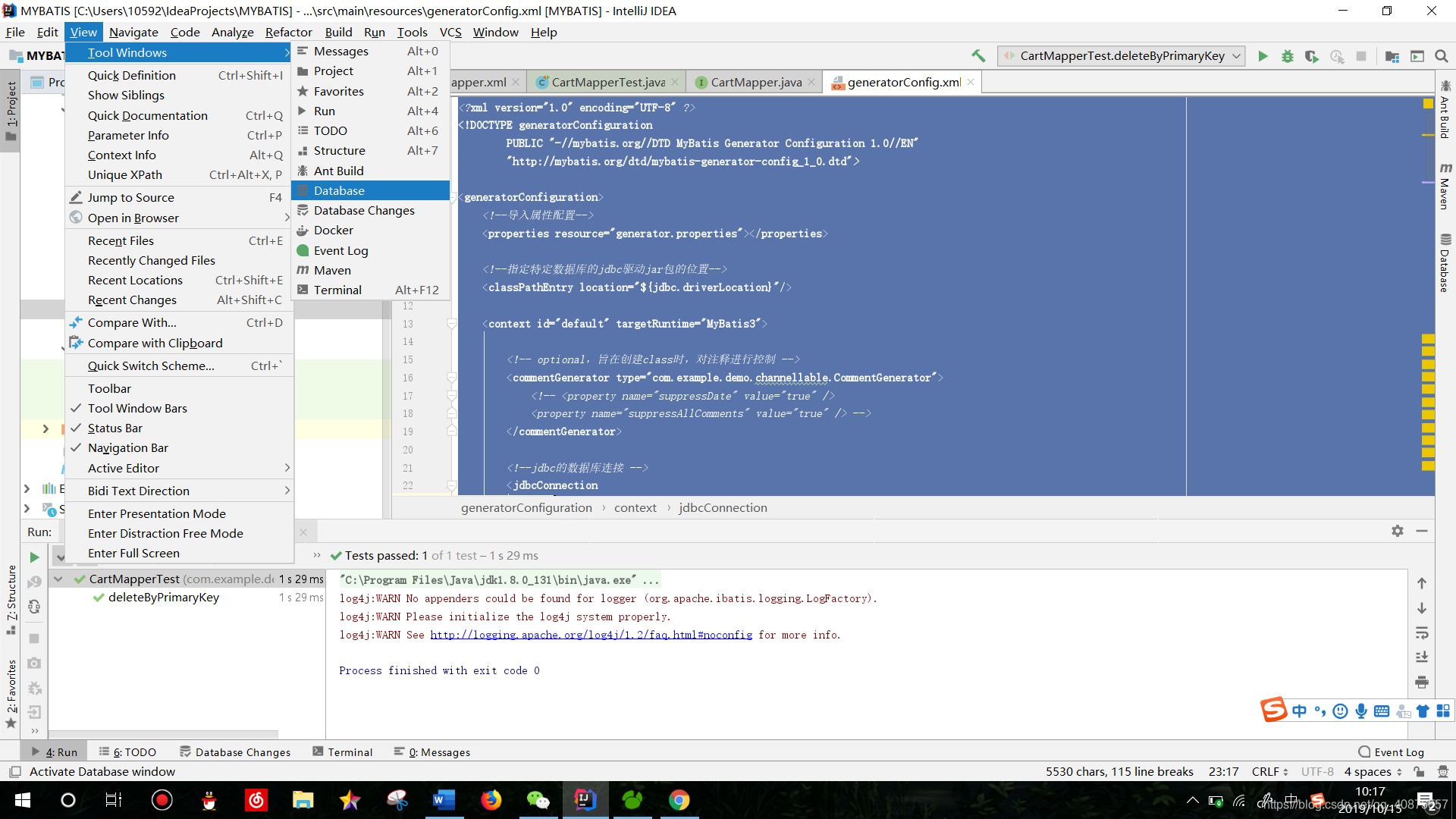The width and height of the screenshot is (1456, 819).
Task: Toggle Navigation Bar visibility
Action: 127,448
